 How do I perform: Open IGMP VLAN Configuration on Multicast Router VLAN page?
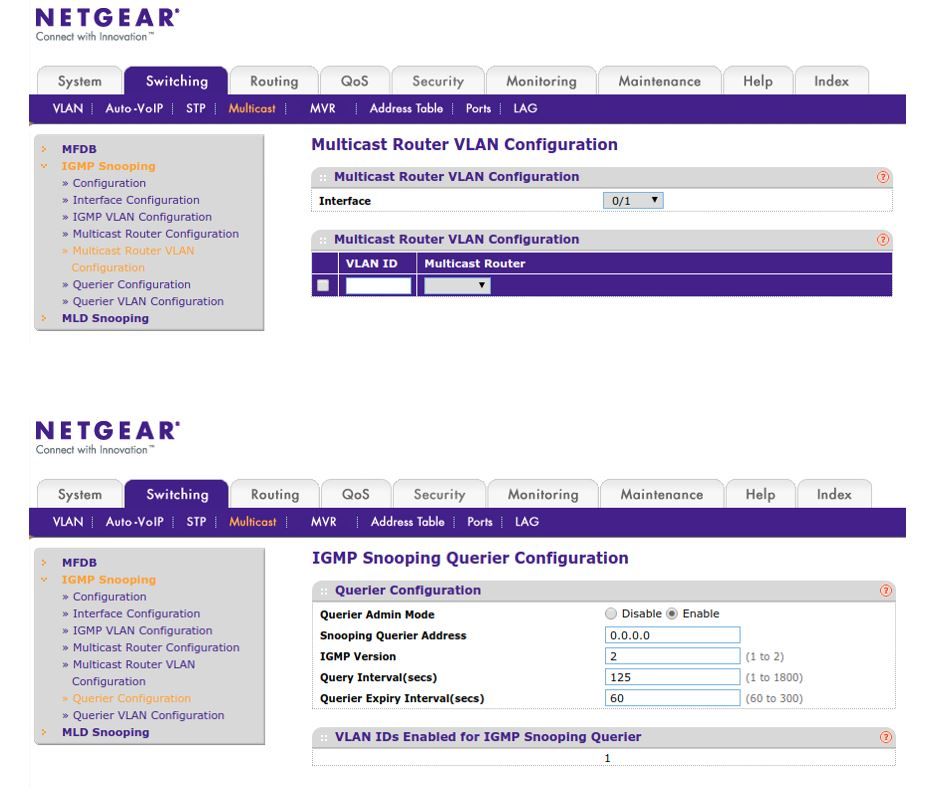[142, 217]
